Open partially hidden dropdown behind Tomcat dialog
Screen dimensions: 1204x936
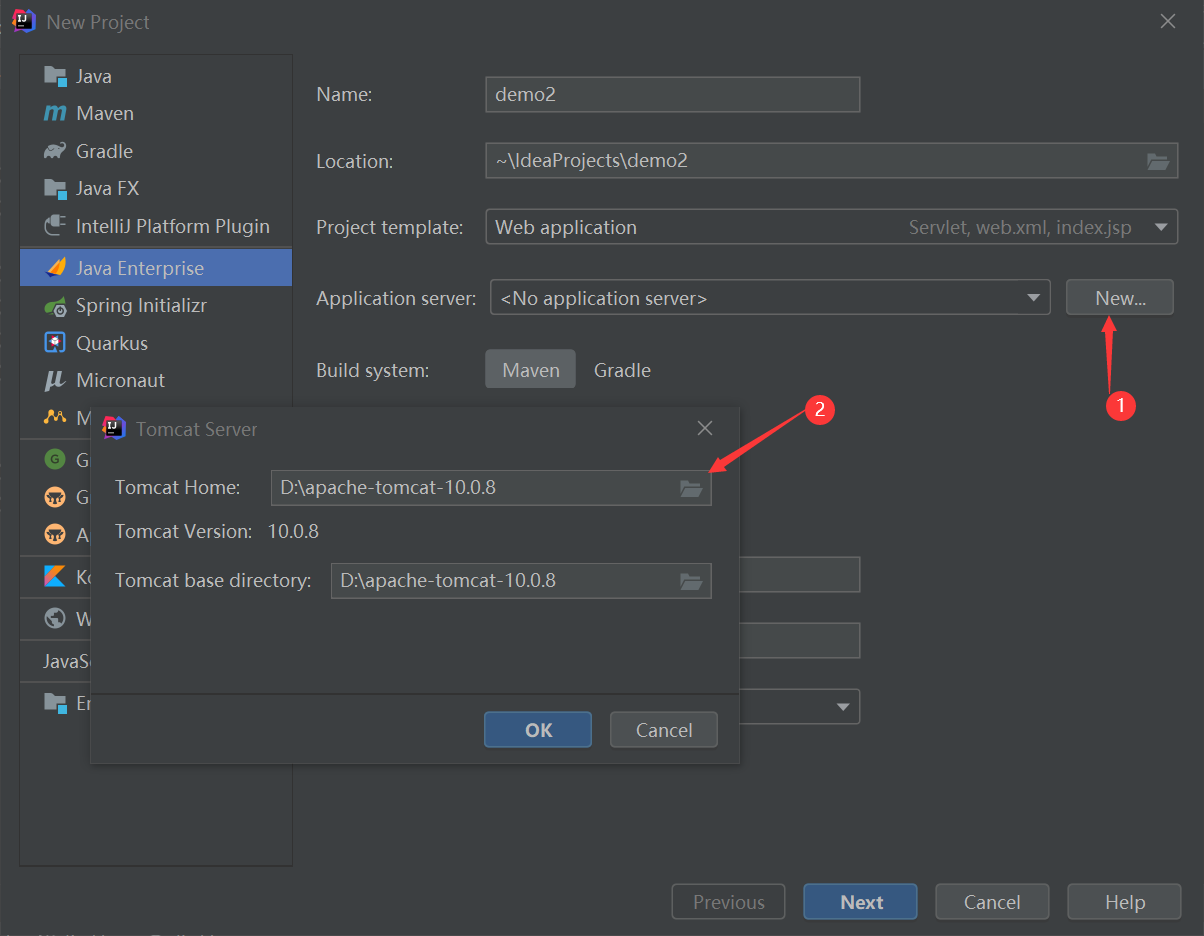tap(845, 707)
